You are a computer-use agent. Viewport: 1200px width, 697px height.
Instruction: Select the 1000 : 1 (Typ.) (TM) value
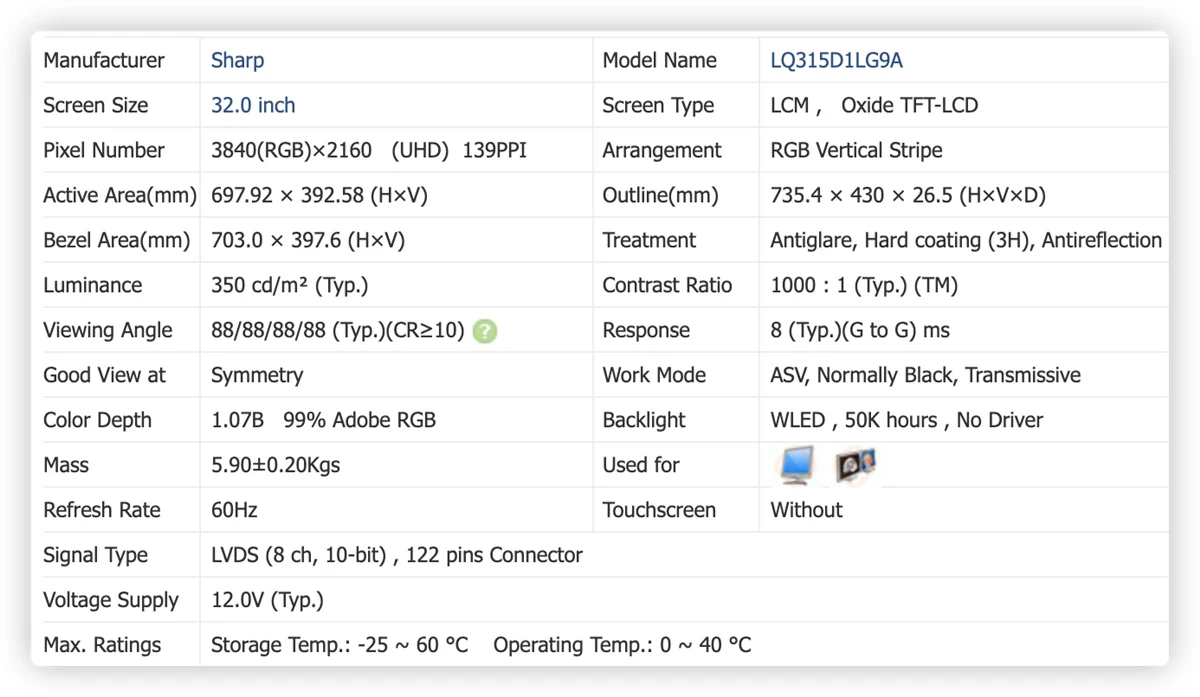tap(864, 285)
